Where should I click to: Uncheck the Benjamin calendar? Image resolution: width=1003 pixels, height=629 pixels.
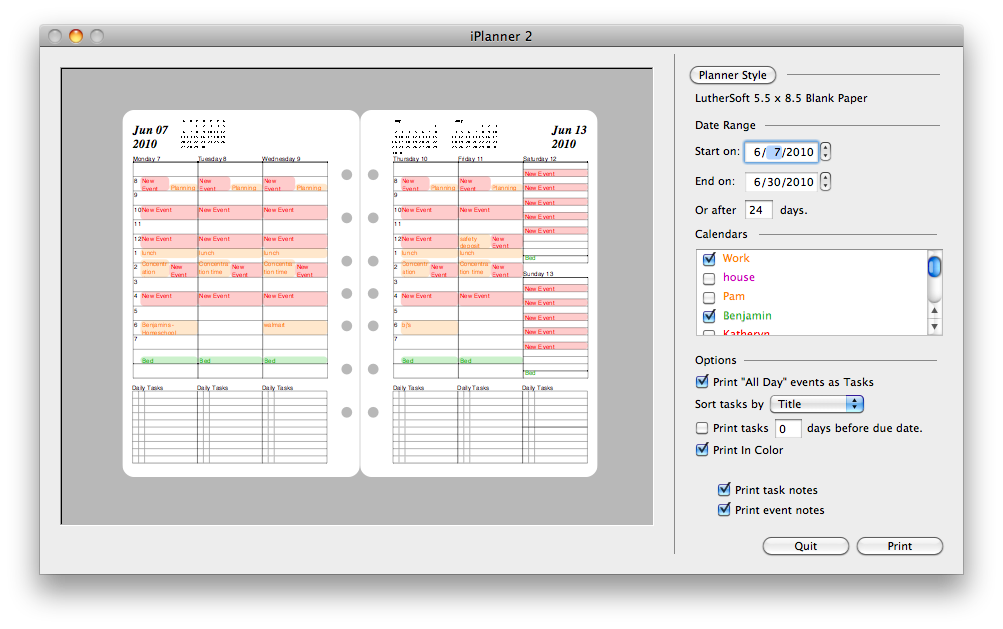(x=709, y=316)
